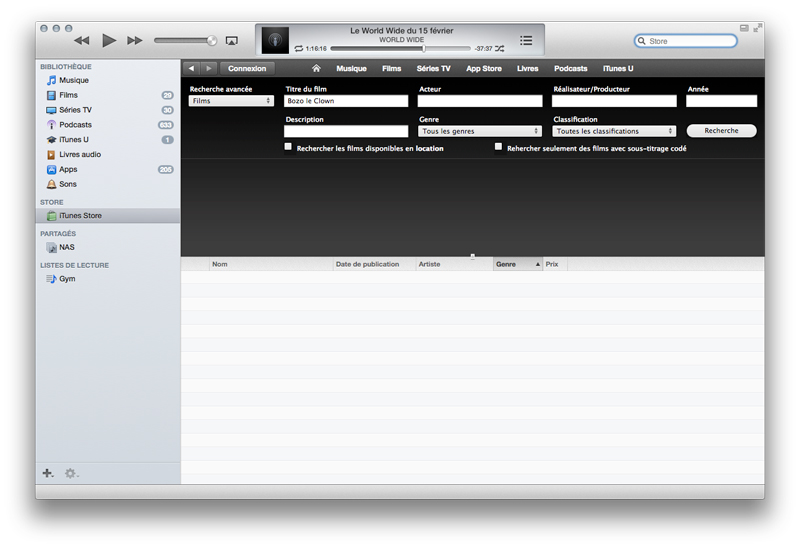Screen dimensions: 800x548
Task: Click the Store search field
Action: [x=686, y=41]
